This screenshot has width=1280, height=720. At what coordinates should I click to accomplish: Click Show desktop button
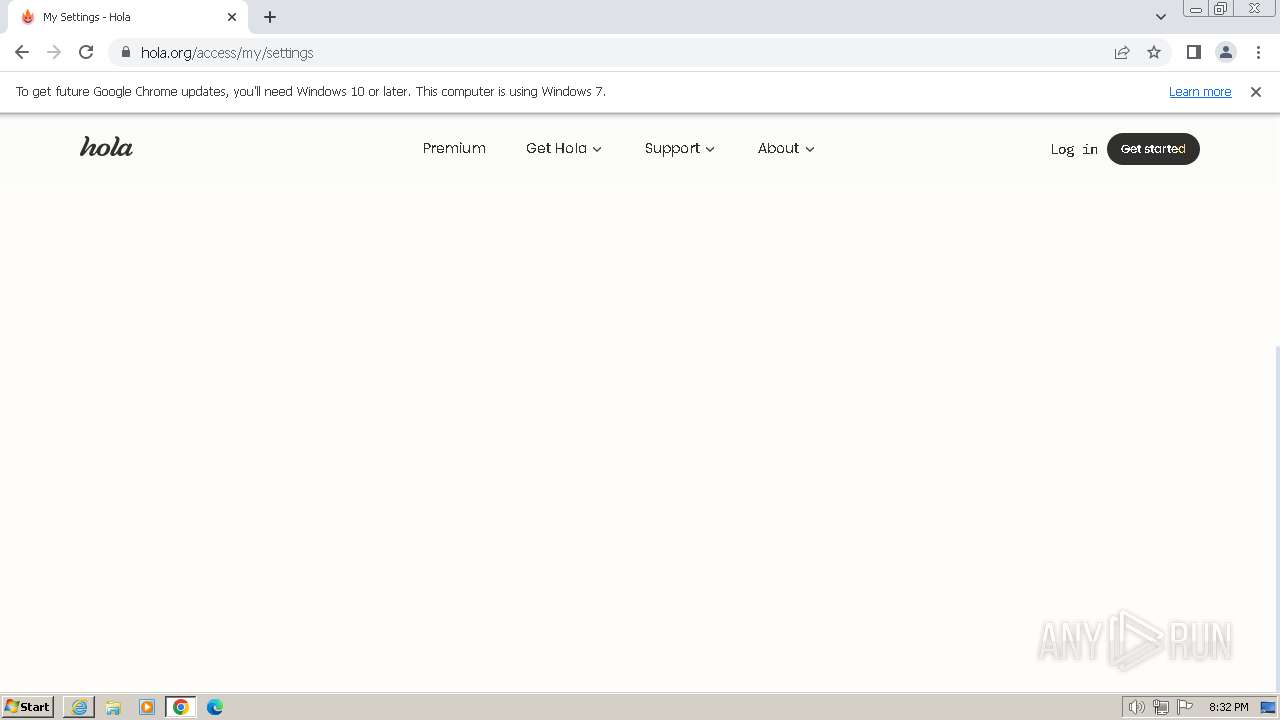tap(1268, 707)
